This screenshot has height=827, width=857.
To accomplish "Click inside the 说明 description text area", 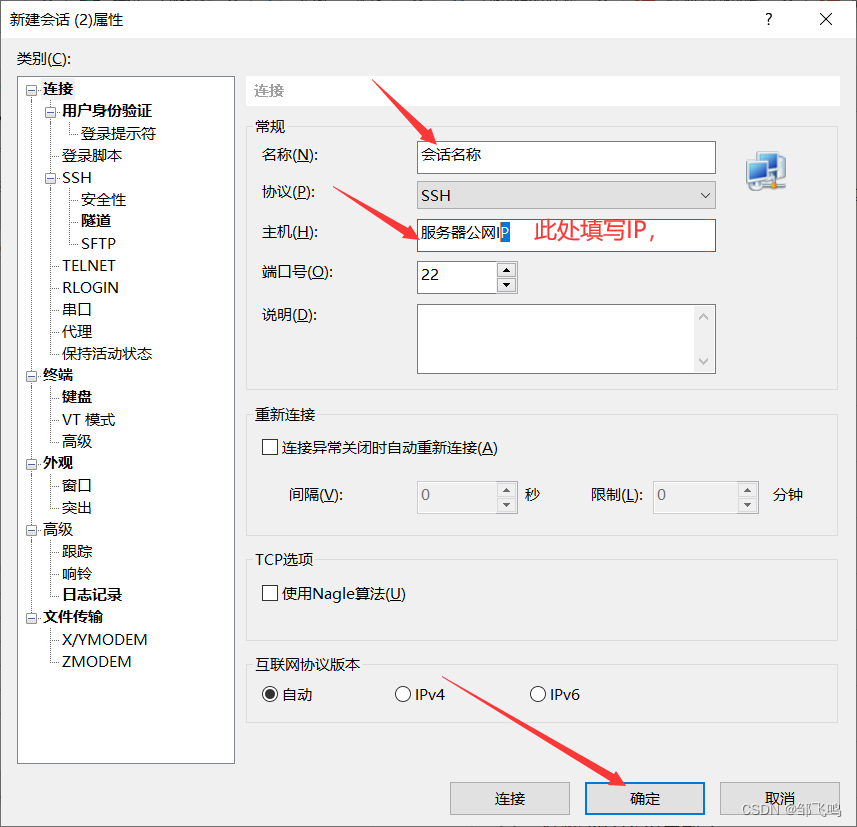I will point(556,339).
